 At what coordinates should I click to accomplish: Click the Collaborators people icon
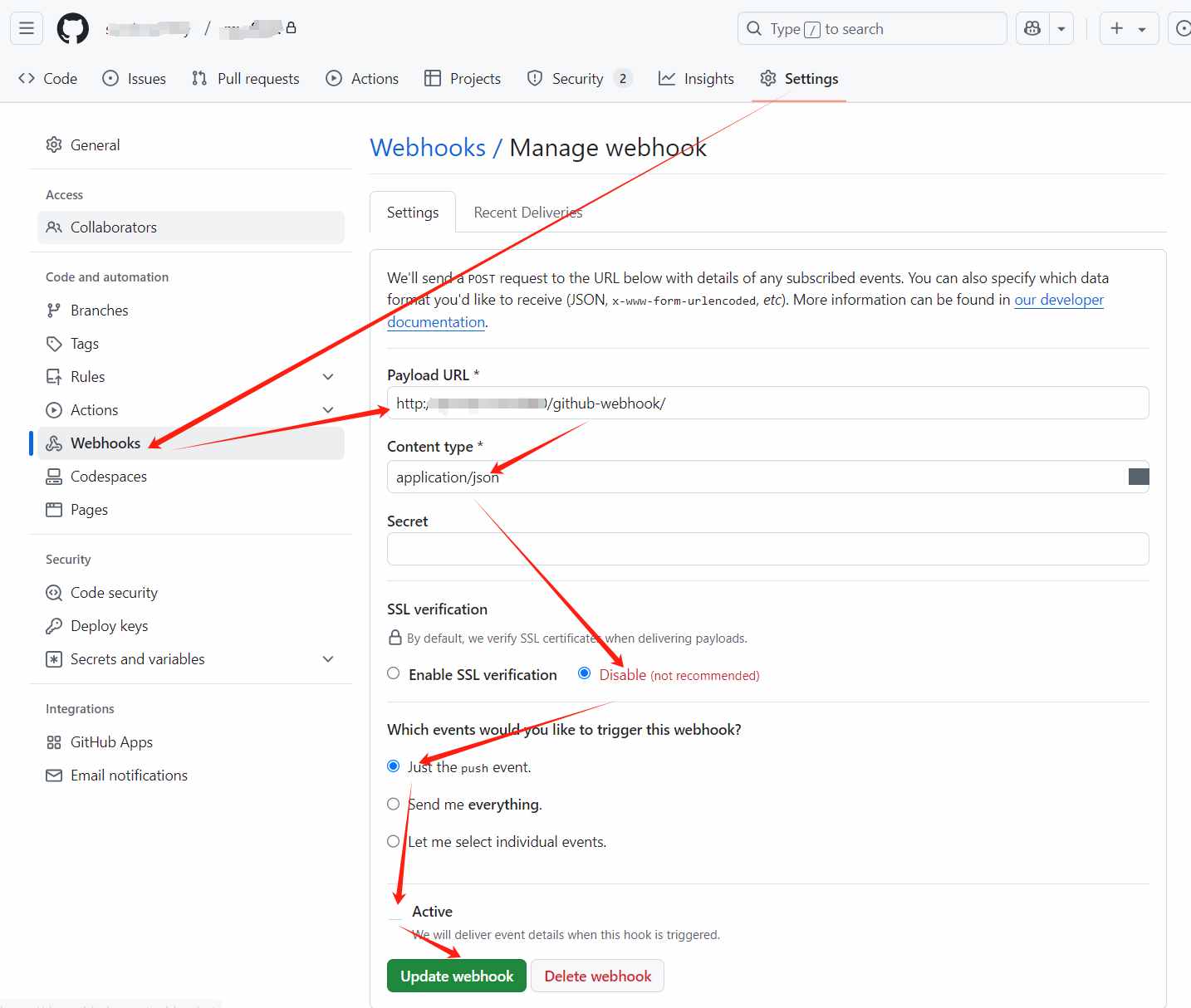[x=54, y=228]
